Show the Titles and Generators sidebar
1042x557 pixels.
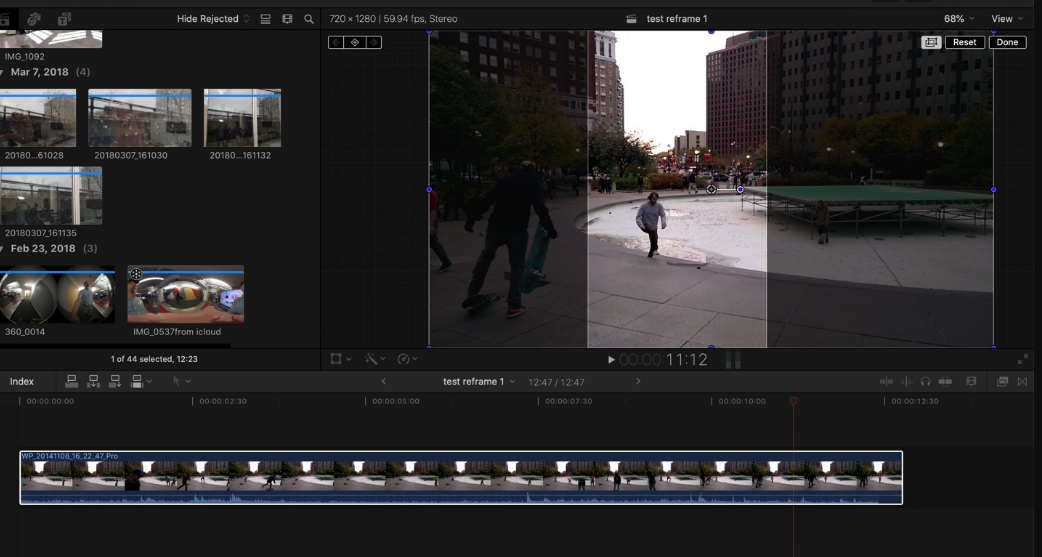(x=64, y=19)
